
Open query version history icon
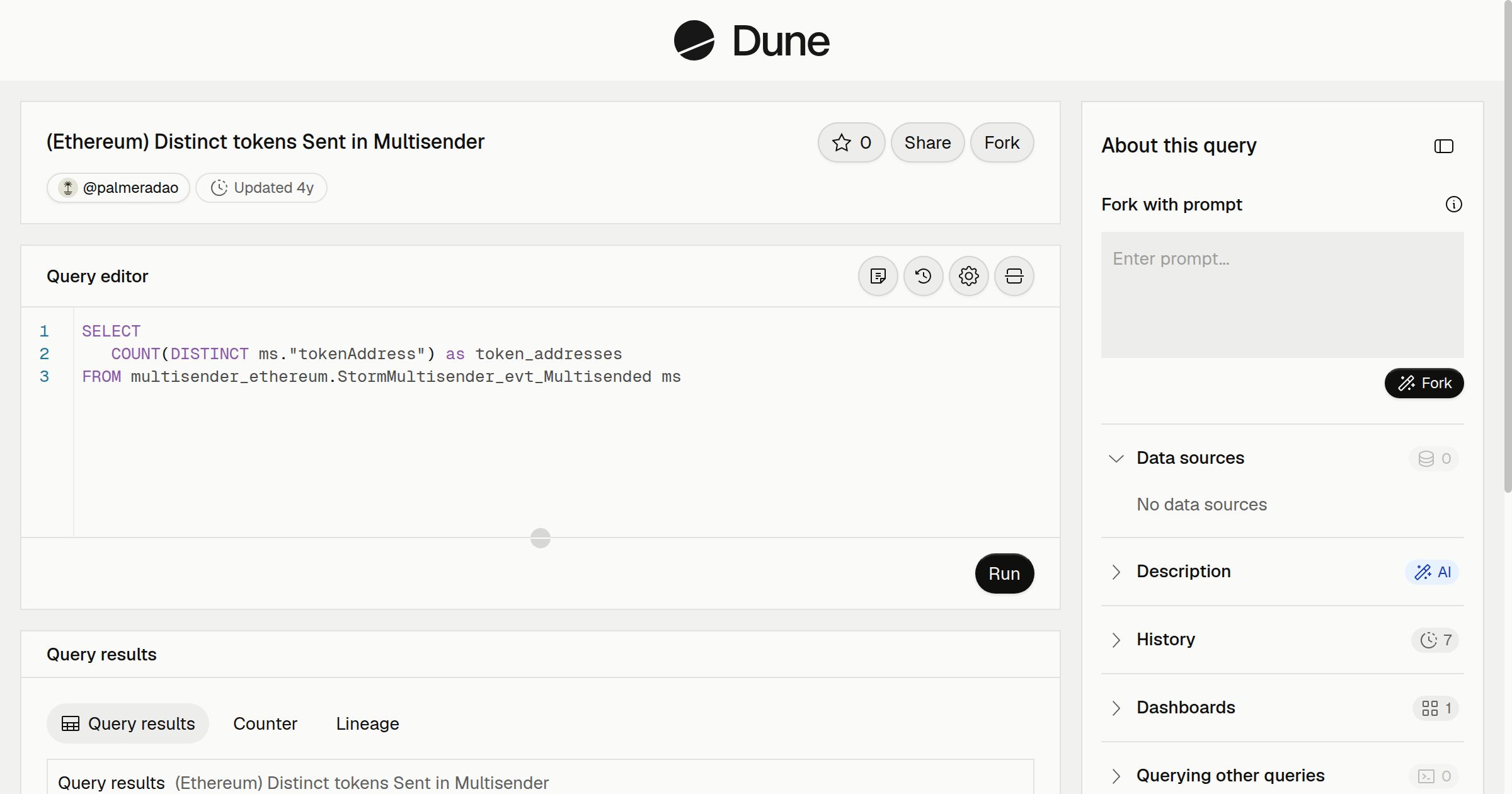[924, 276]
